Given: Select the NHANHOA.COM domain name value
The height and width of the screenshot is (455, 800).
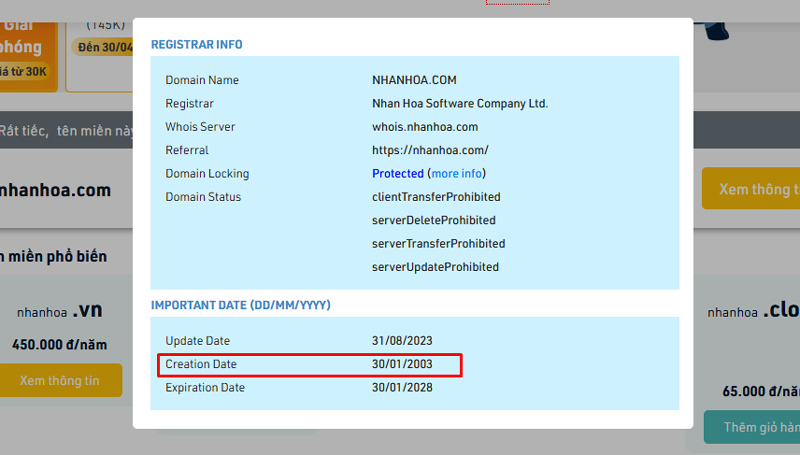Looking at the screenshot, I should (414, 80).
